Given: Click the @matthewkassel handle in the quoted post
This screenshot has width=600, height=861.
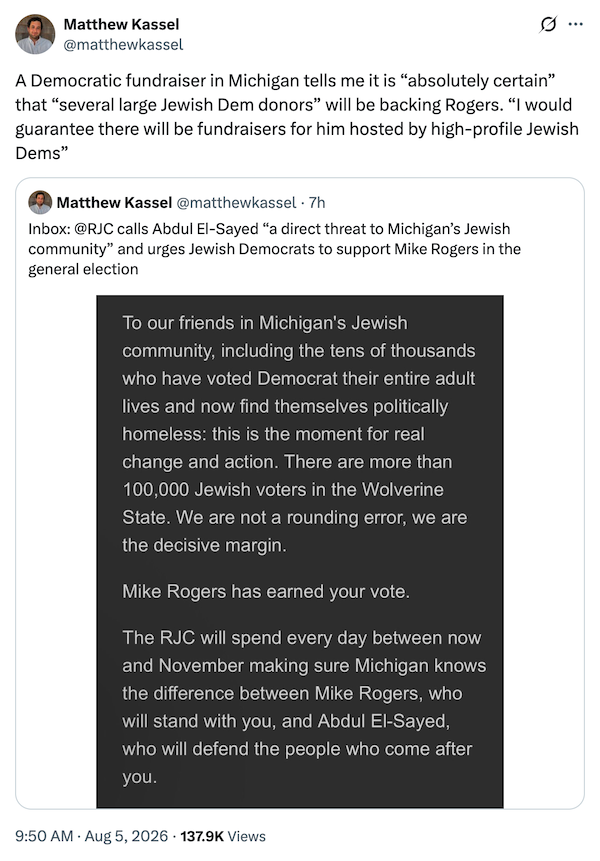Looking at the screenshot, I should (x=236, y=203).
